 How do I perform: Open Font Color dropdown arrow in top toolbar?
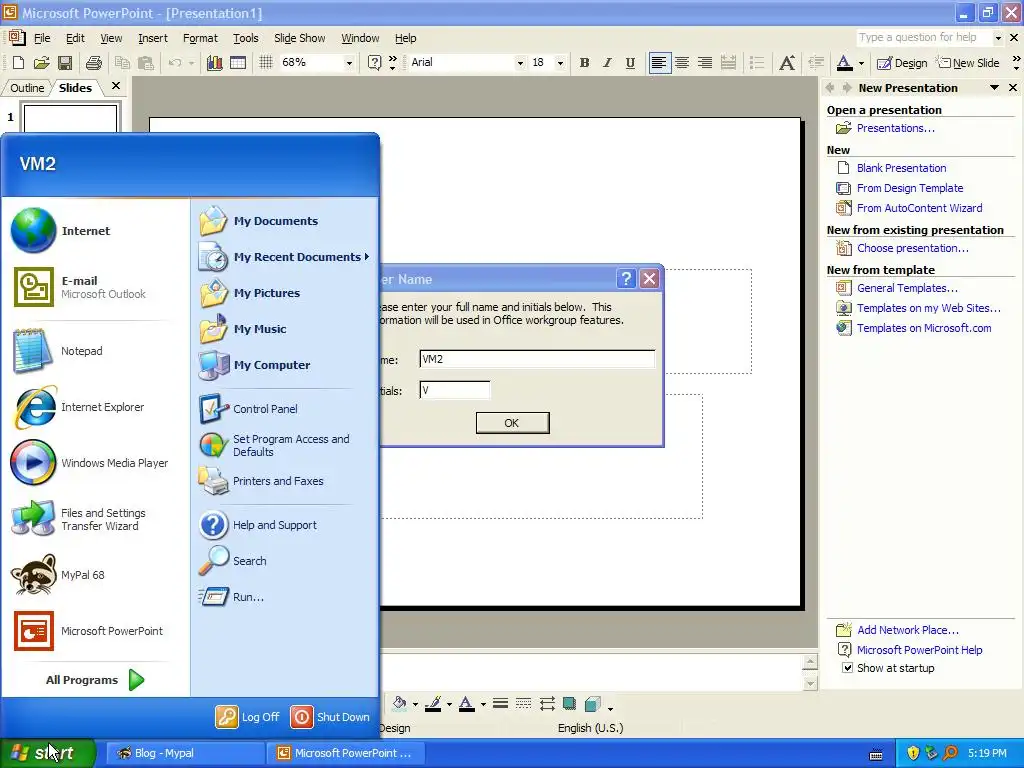tap(861, 63)
